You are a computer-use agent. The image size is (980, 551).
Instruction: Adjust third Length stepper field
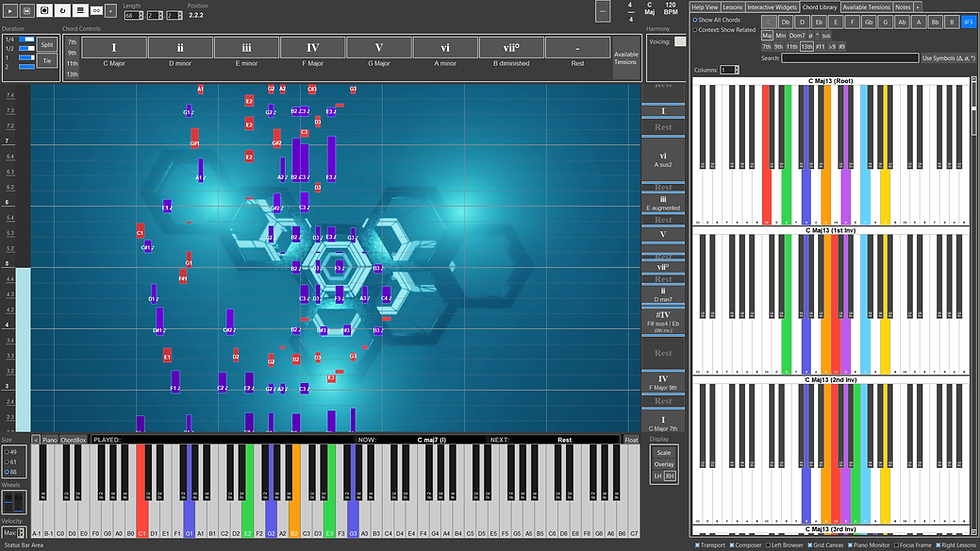click(x=174, y=16)
